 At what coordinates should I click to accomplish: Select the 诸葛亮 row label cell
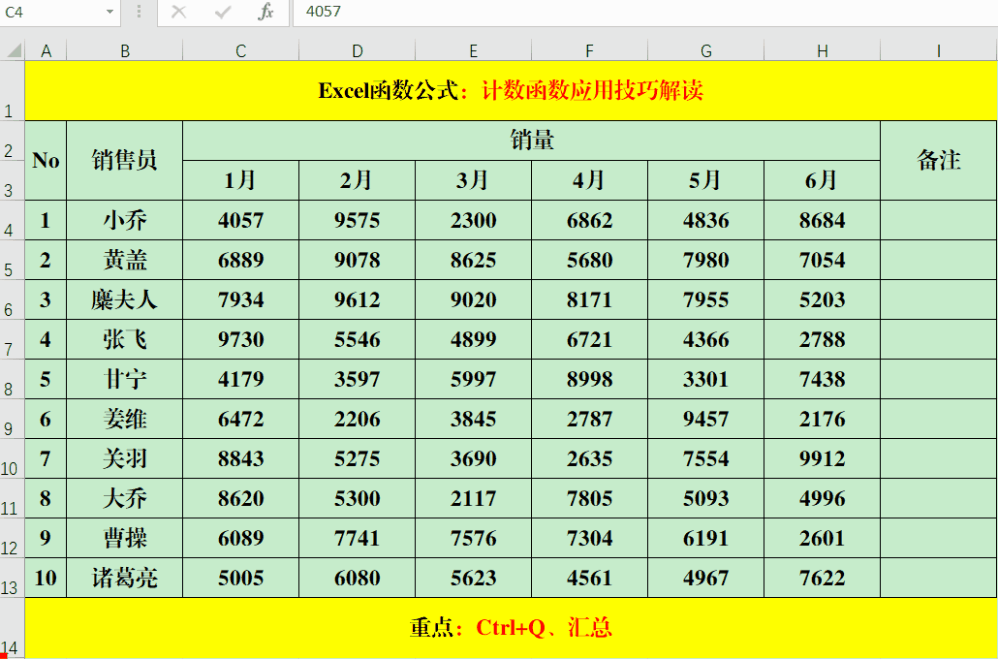124,578
